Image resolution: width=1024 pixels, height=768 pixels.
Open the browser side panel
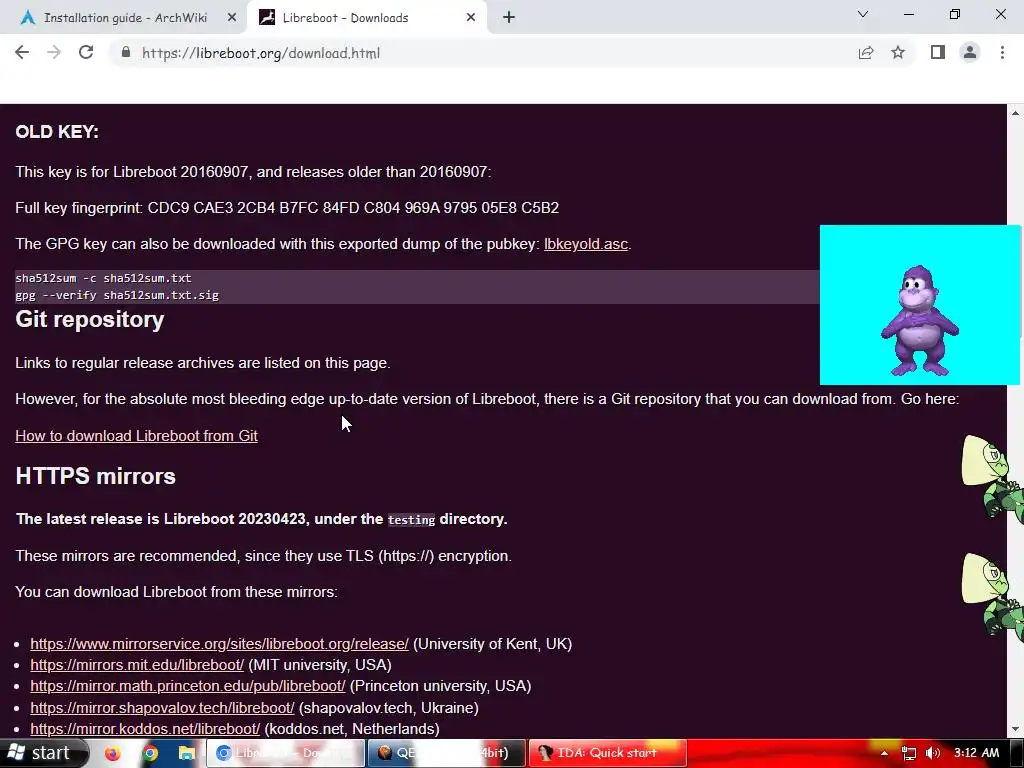(x=938, y=53)
